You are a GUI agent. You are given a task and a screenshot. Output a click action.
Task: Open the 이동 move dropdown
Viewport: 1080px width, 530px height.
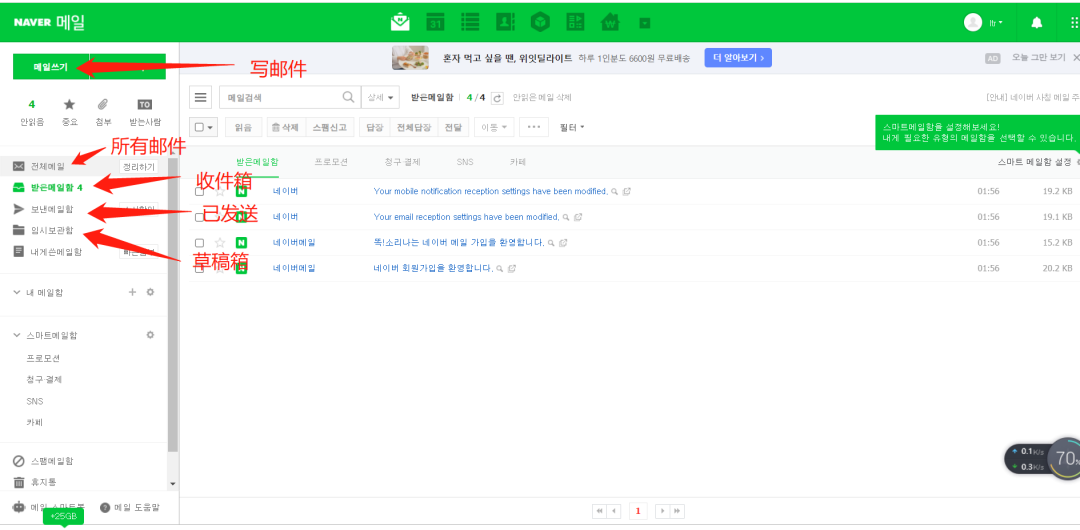click(494, 127)
